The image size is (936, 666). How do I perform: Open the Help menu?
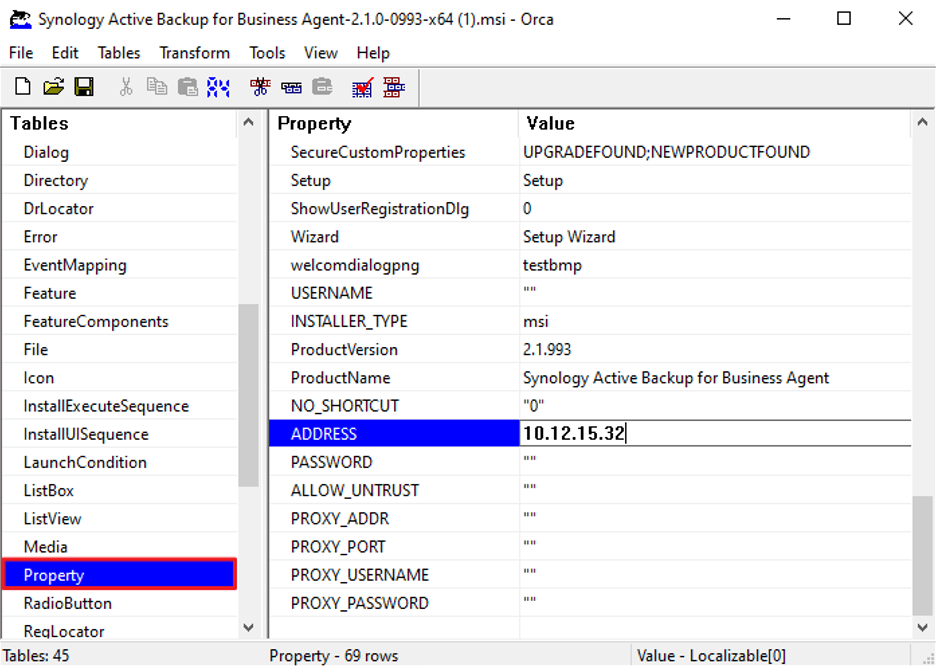[x=373, y=53]
